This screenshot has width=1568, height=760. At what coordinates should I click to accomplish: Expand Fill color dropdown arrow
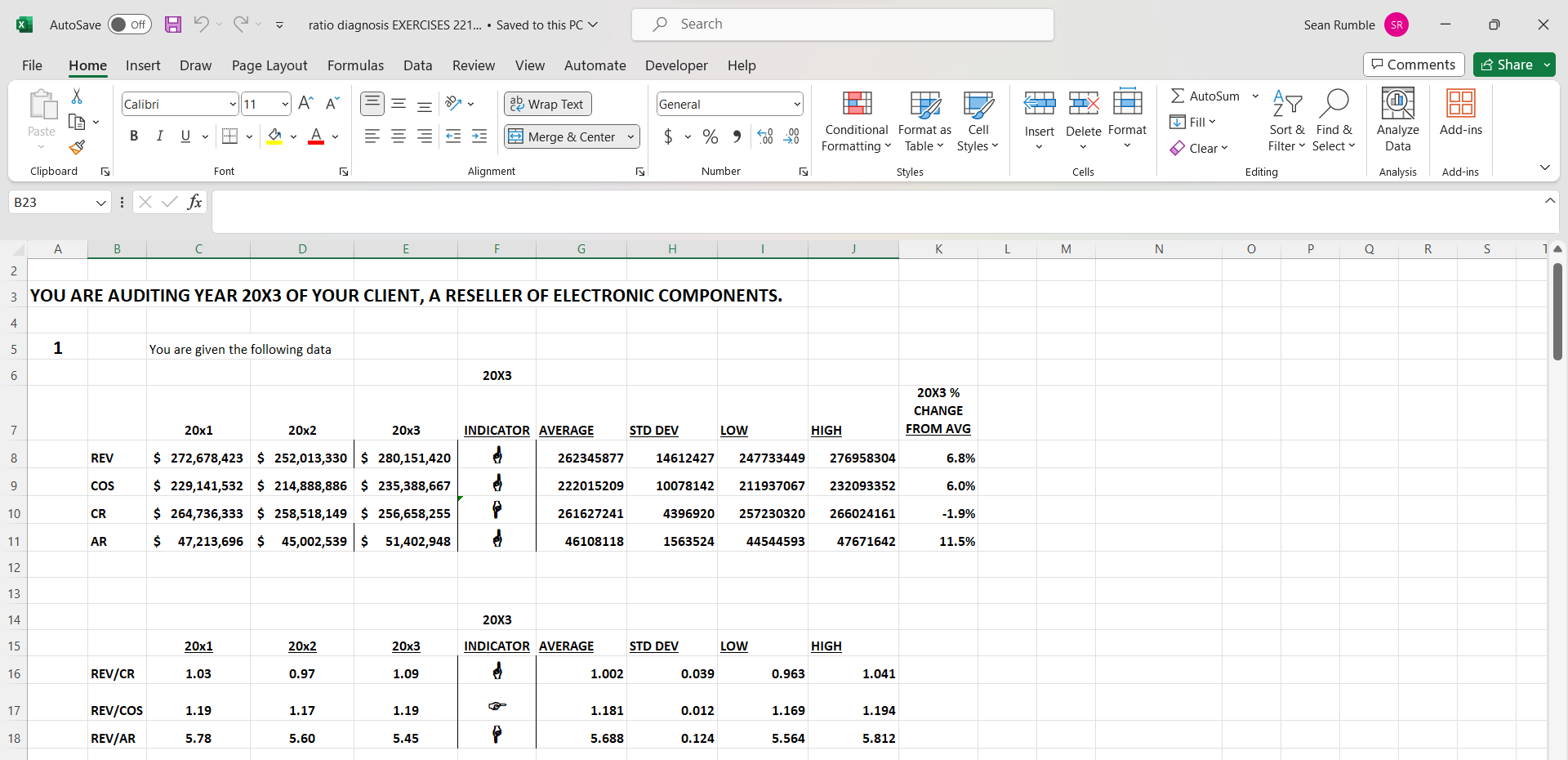293,137
